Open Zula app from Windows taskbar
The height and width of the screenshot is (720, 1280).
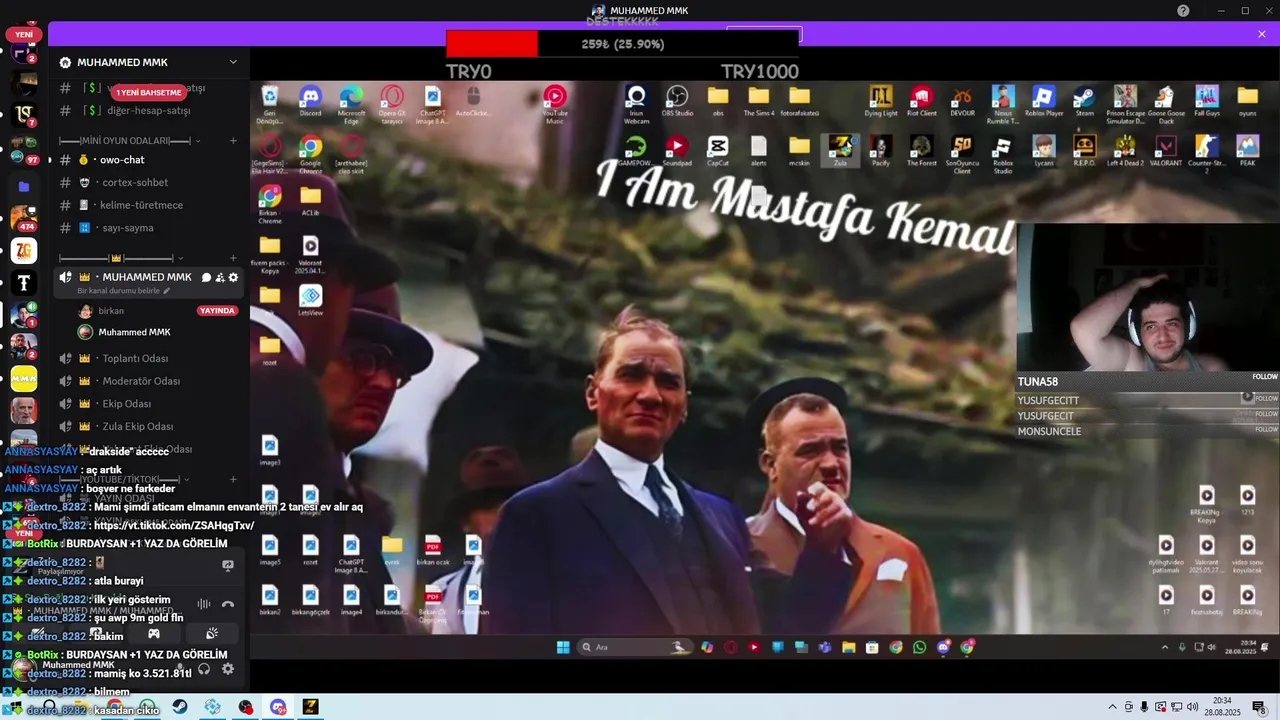tap(311, 707)
